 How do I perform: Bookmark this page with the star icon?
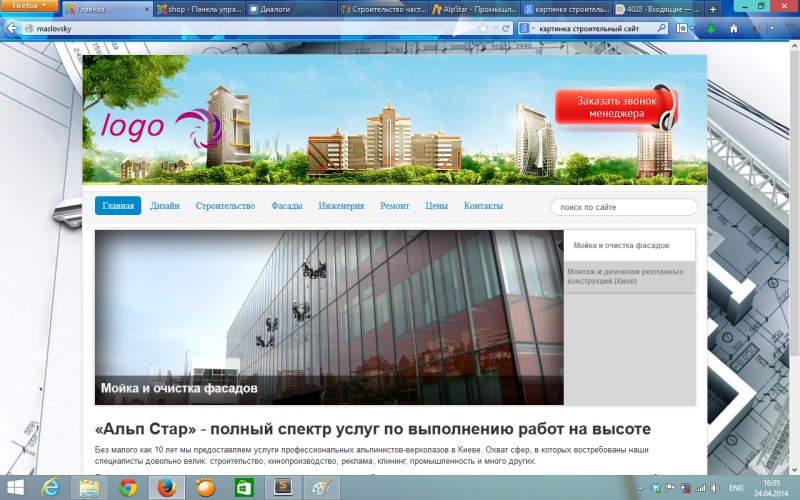(x=483, y=29)
